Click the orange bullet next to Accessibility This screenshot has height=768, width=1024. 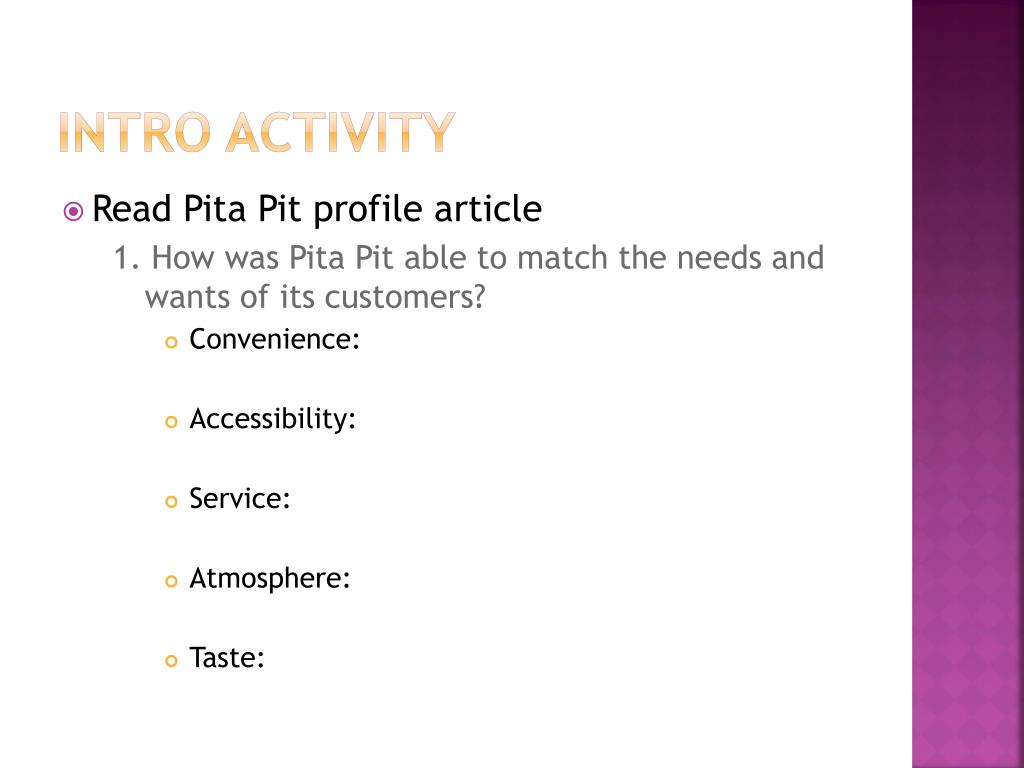tap(171, 422)
